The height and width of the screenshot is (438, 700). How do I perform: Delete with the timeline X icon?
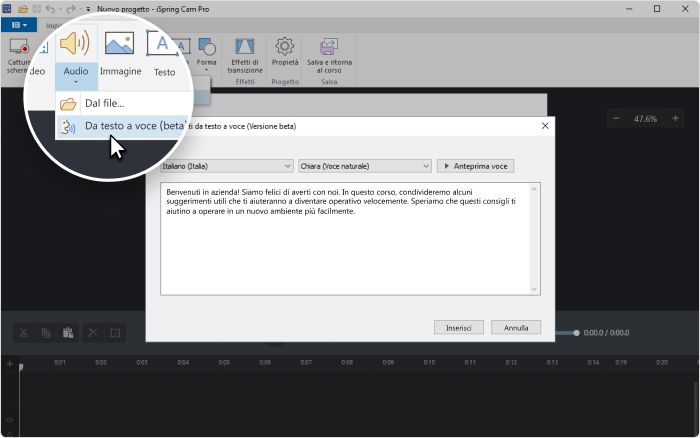(93, 333)
